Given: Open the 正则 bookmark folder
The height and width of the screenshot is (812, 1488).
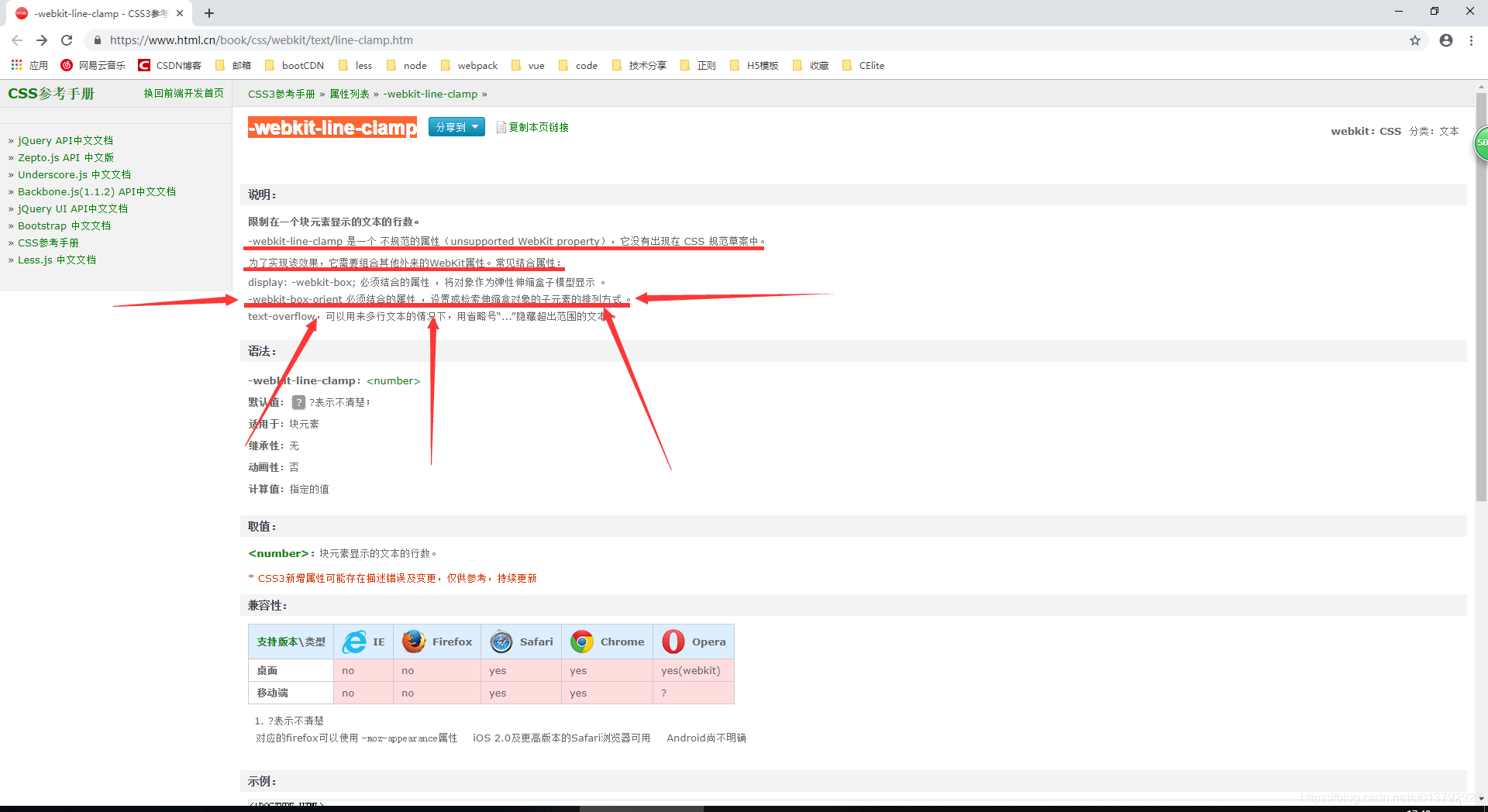Looking at the screenshot, I should point(697,65).
